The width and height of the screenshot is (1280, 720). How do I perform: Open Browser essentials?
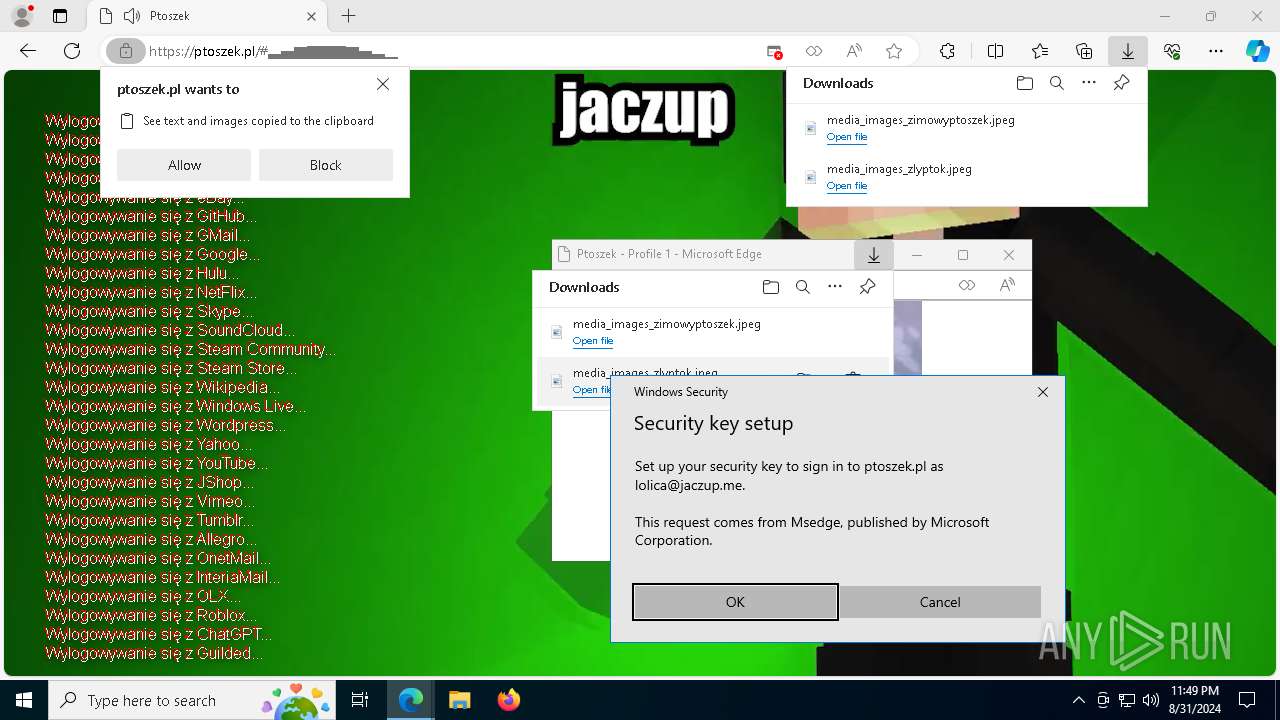coord(1172,51)
